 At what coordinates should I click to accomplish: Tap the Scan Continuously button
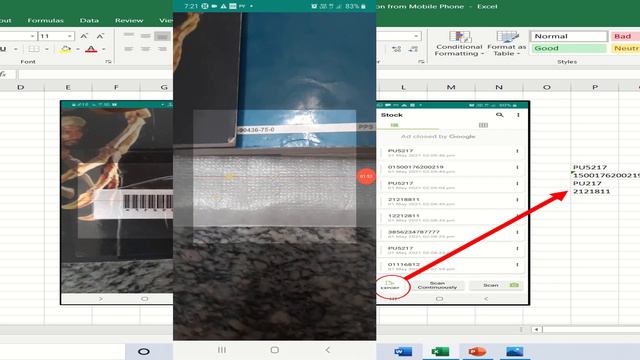437,285
